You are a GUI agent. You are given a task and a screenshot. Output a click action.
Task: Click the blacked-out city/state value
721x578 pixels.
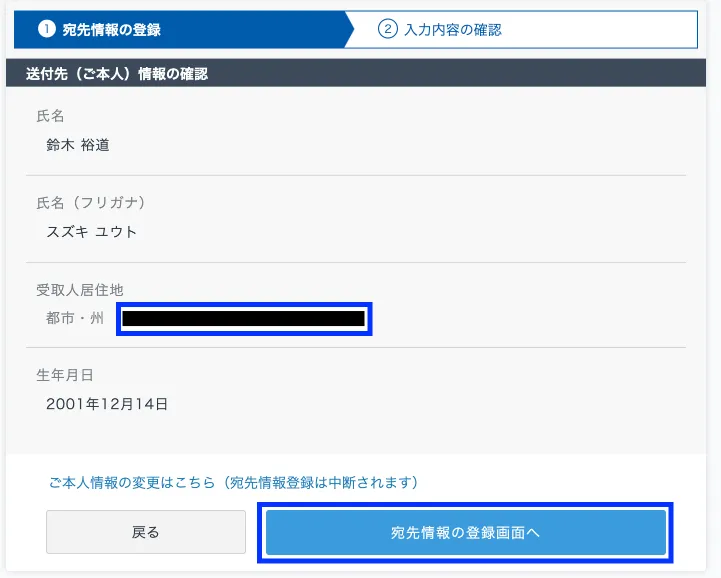(x=244, y=319)
